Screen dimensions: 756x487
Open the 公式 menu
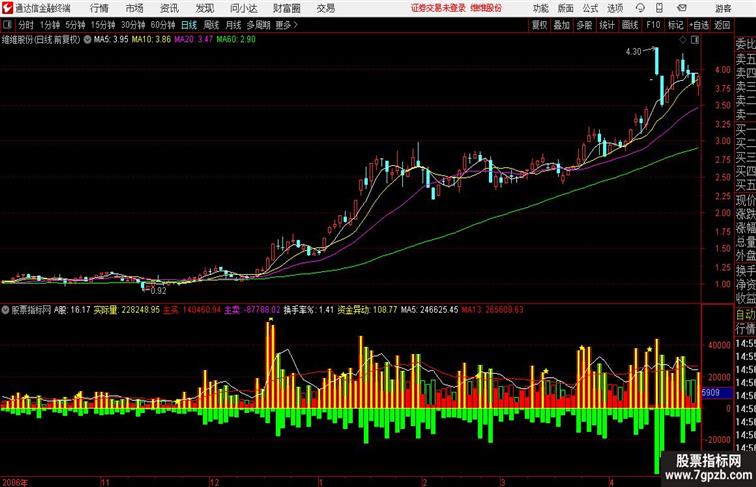tap(590, 8)
